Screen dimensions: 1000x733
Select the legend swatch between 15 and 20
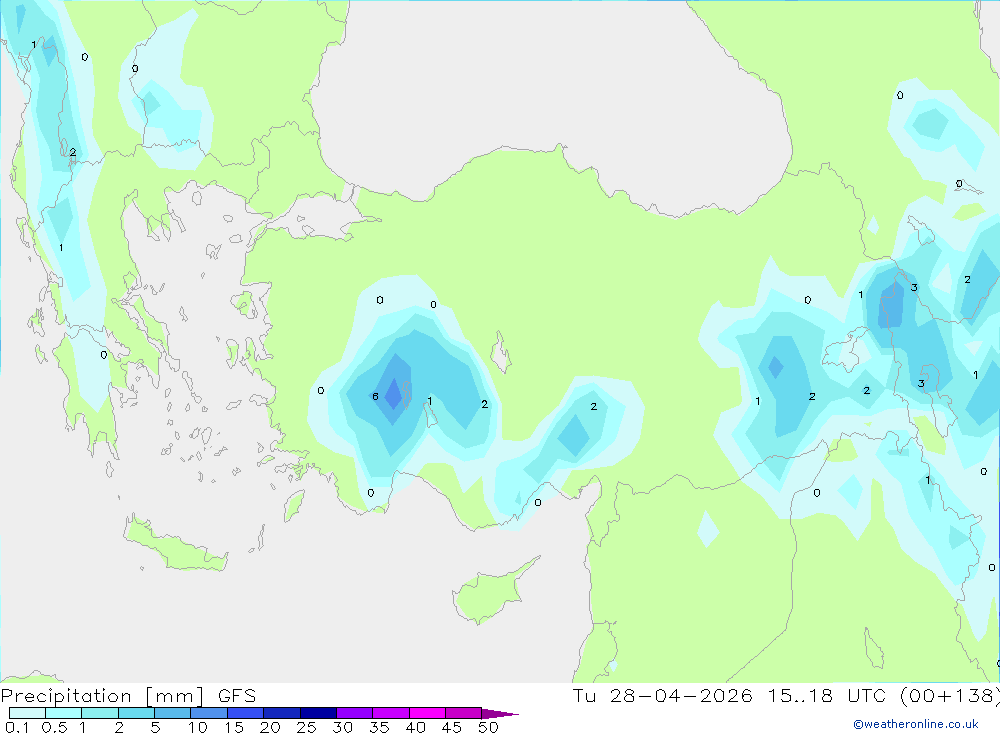[246, 713]
